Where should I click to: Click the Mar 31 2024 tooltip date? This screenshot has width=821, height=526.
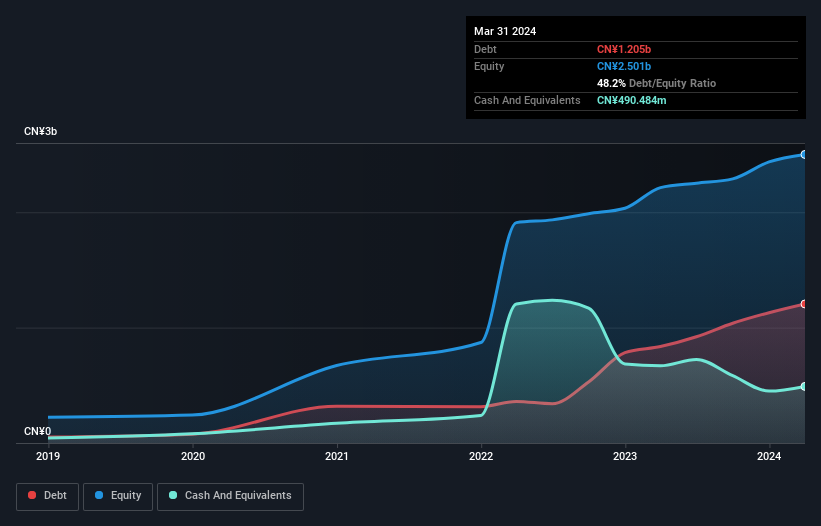505,31
